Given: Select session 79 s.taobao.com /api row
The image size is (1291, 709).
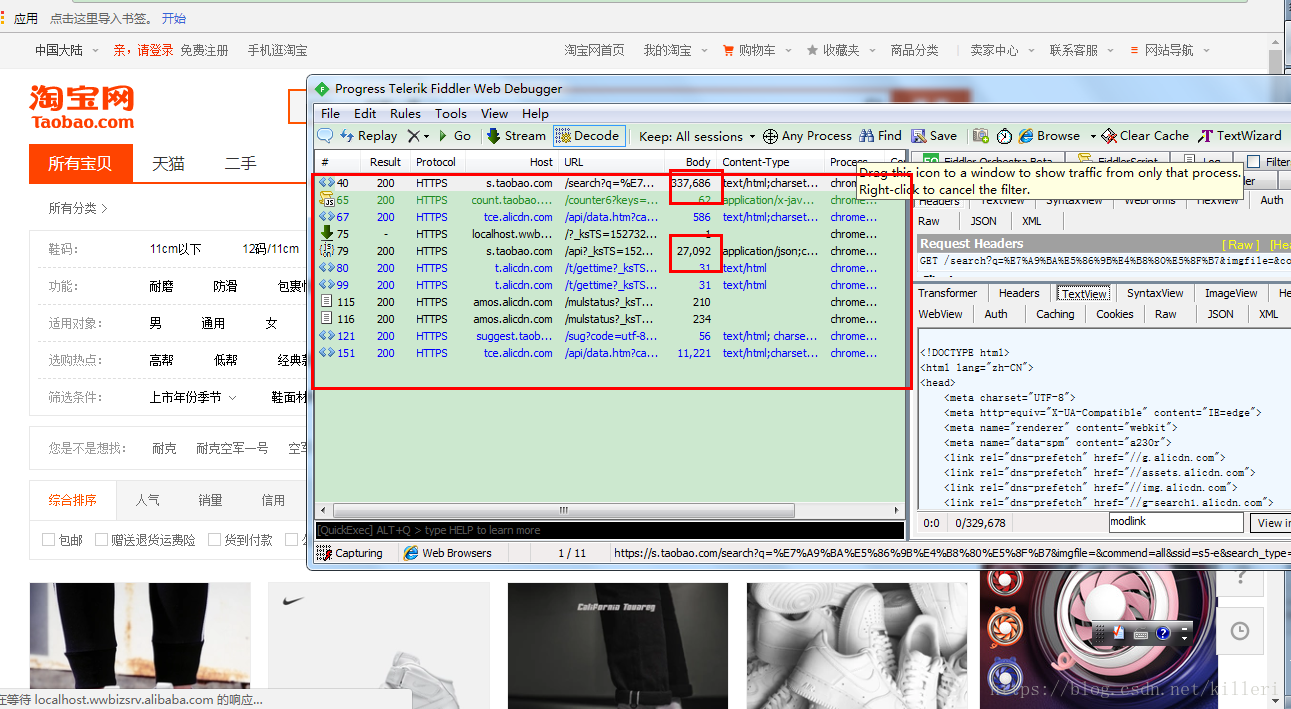Looking at the screenshot, I should point(610,251).
